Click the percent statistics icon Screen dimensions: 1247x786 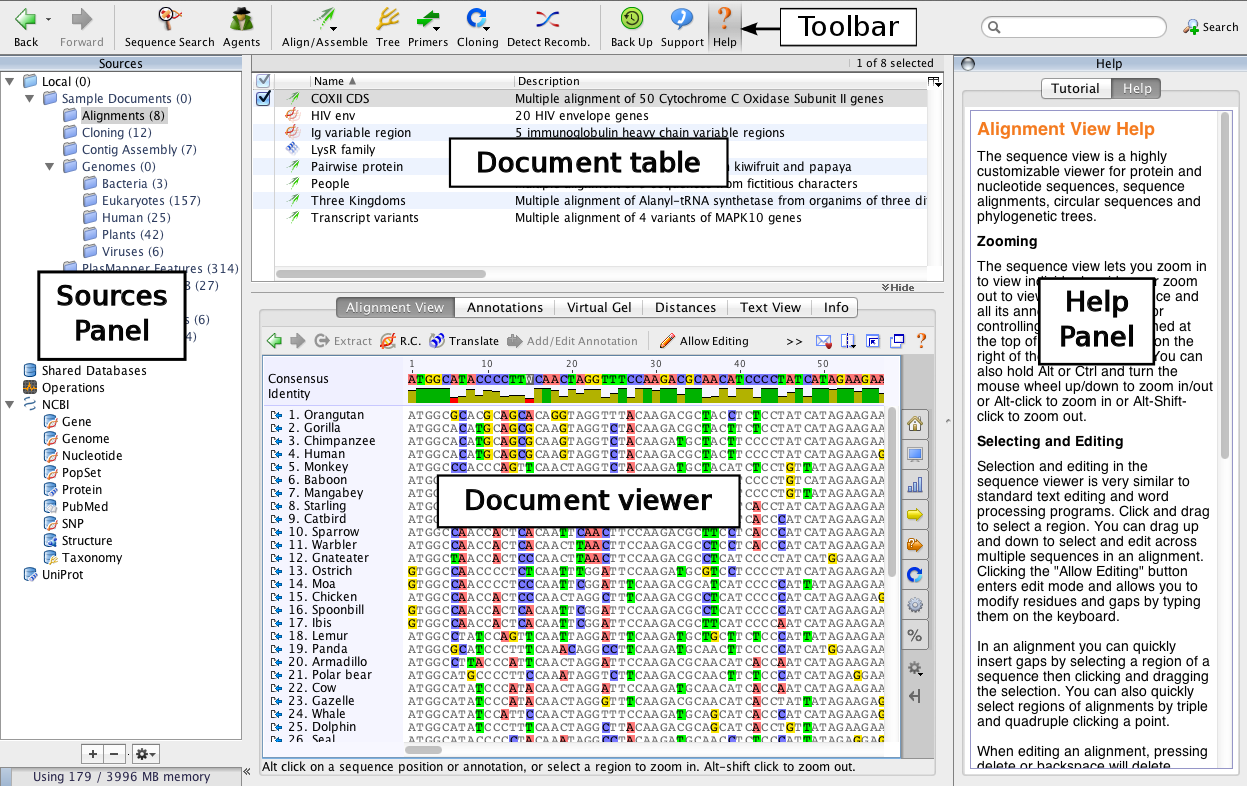(914, 635)
